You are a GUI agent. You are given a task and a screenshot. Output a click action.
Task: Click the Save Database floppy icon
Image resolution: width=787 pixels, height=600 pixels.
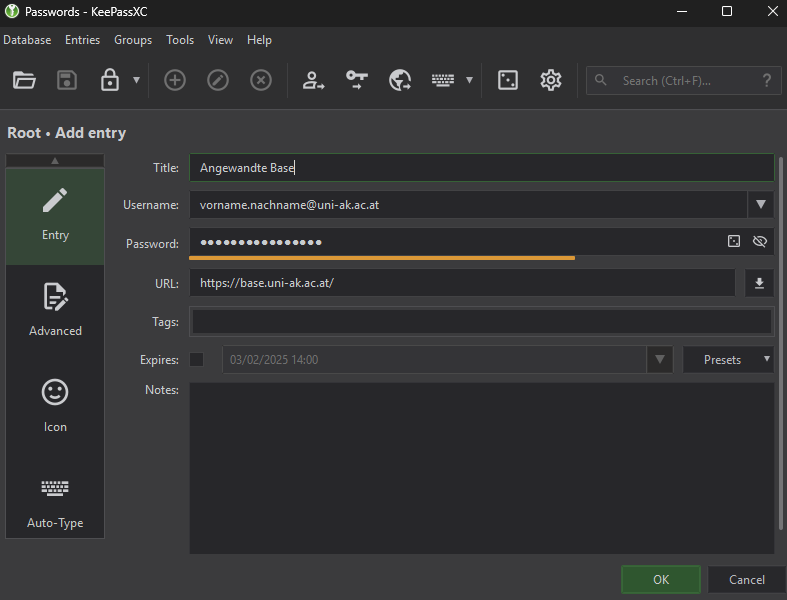pos(67,80)
